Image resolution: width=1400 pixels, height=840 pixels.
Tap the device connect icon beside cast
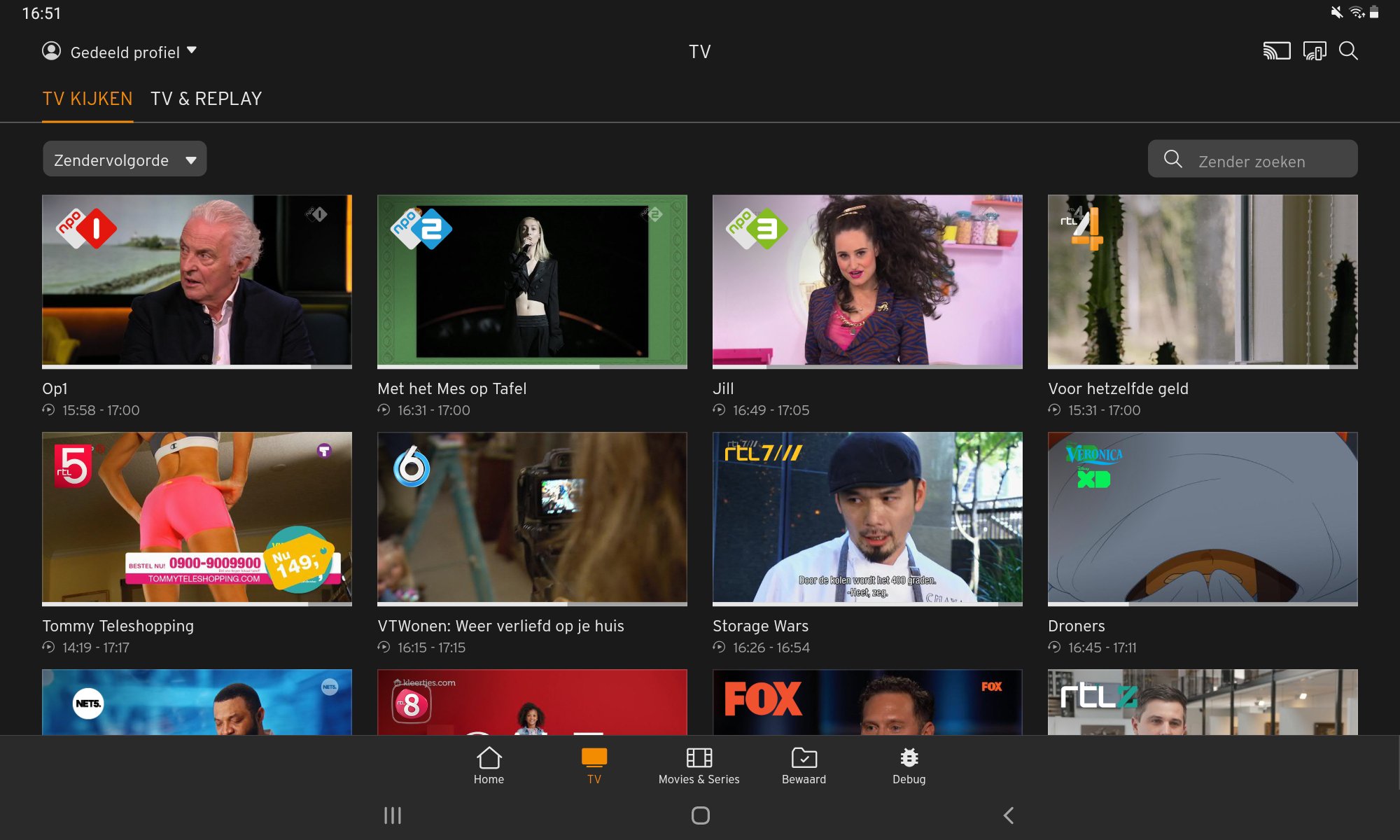point(1315,51)
